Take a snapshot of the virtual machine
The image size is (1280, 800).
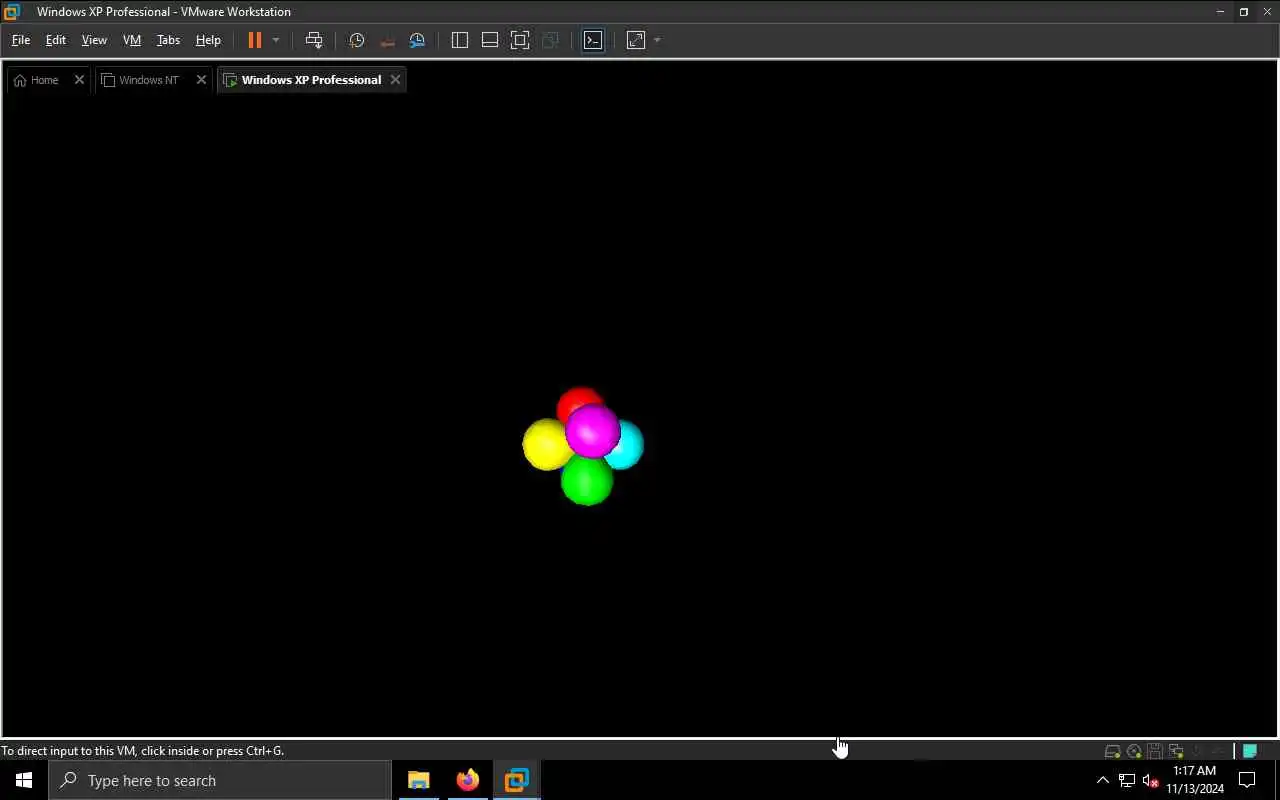[357, 40]
